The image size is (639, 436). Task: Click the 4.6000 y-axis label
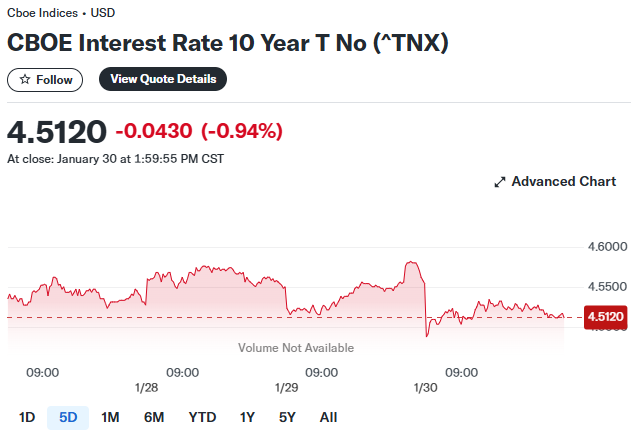606,246
